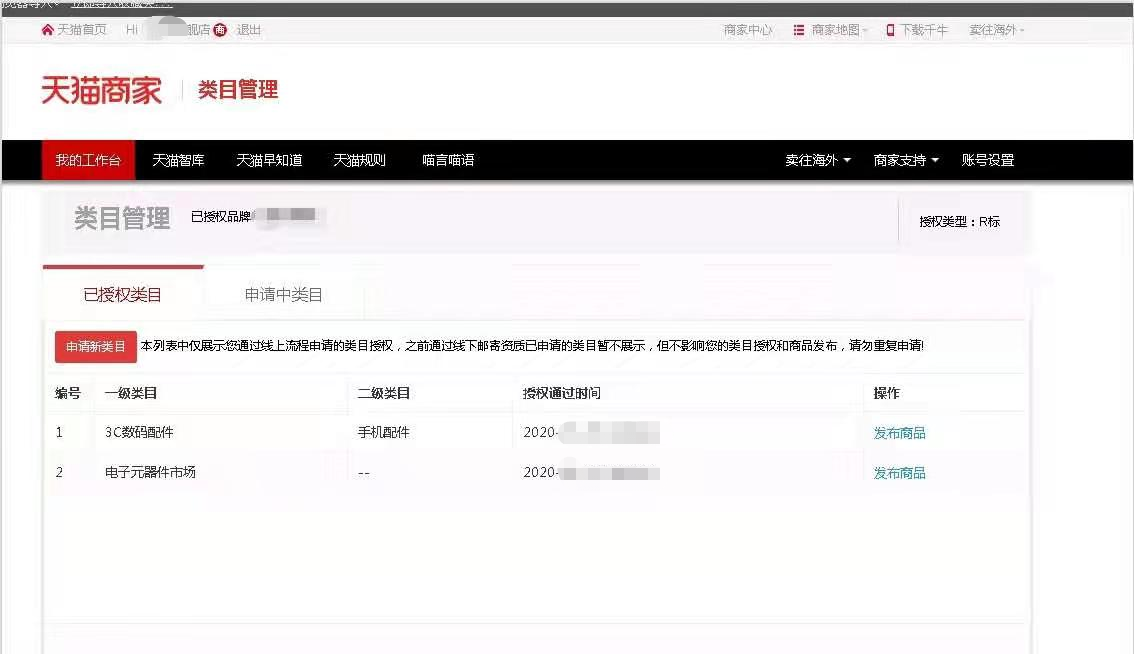This screenshot has height=654, width=1134.
Task: Switch to the 申请中类目 tab
Action: point(284,294)
